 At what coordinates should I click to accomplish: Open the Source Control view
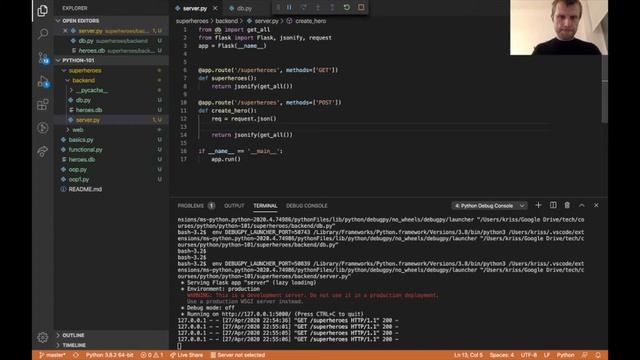(42, 58)
